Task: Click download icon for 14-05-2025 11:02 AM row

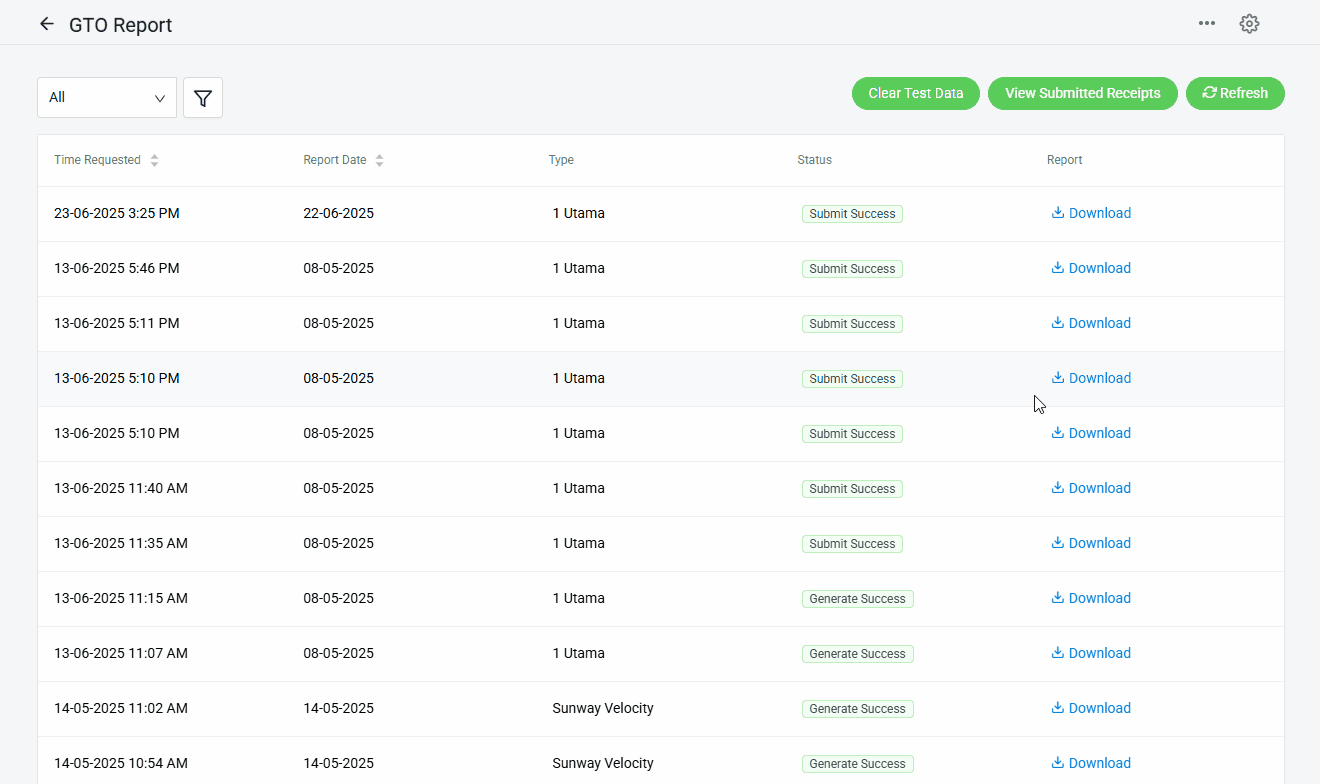Action: click(x=1057, y=708)
